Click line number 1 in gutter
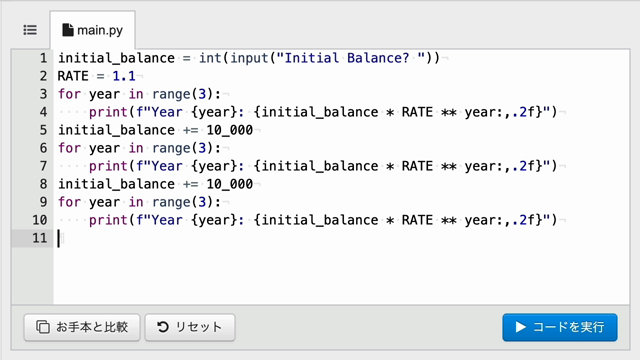 [43, 58]
